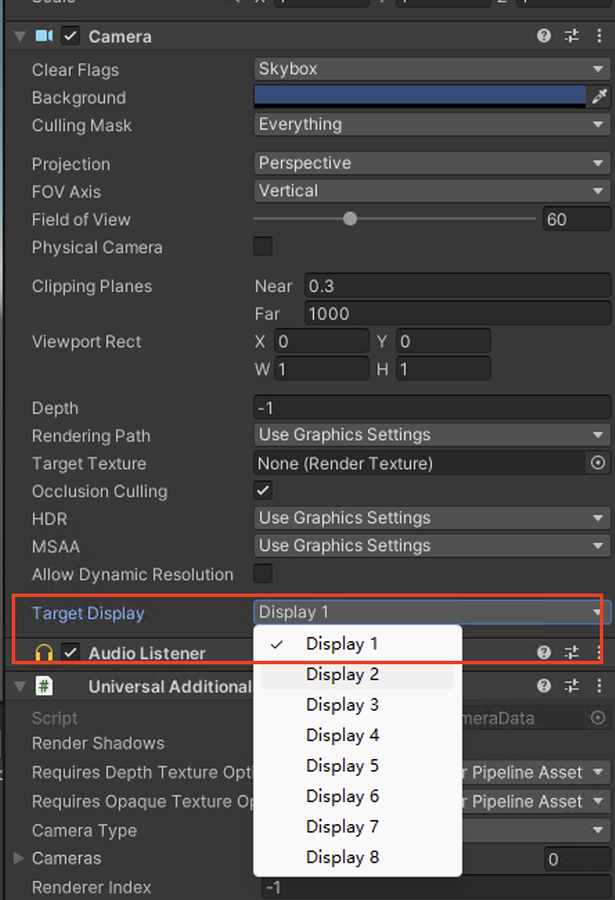Open the Target Texture object picker icon
Image resolution: width=615 pixels, height=900 pixels.
point(598,463)
